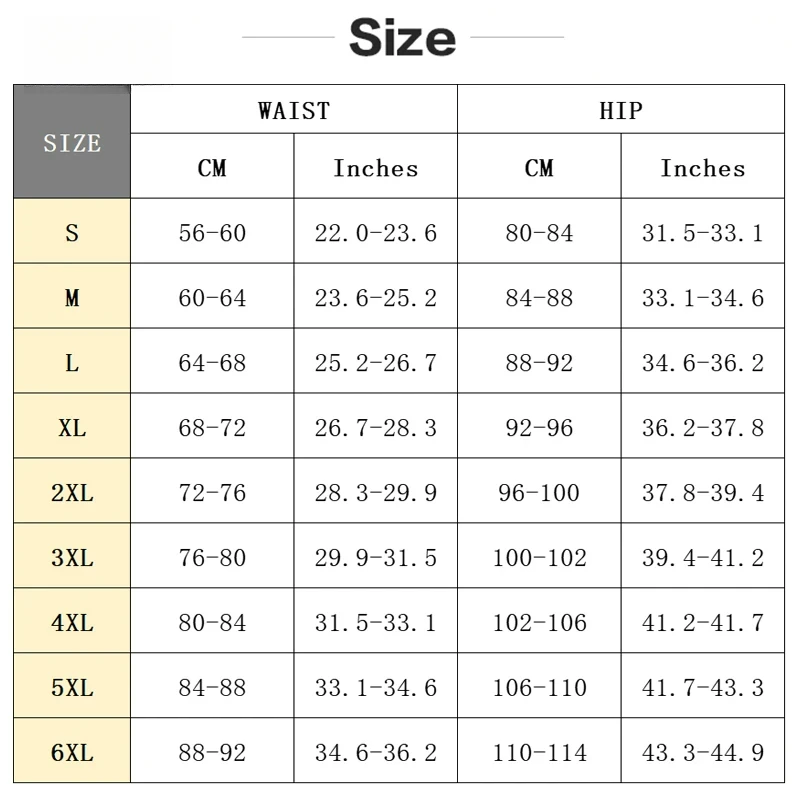Click the Size title heading
This screenshot has width=800, height=800.
point(403,37)
